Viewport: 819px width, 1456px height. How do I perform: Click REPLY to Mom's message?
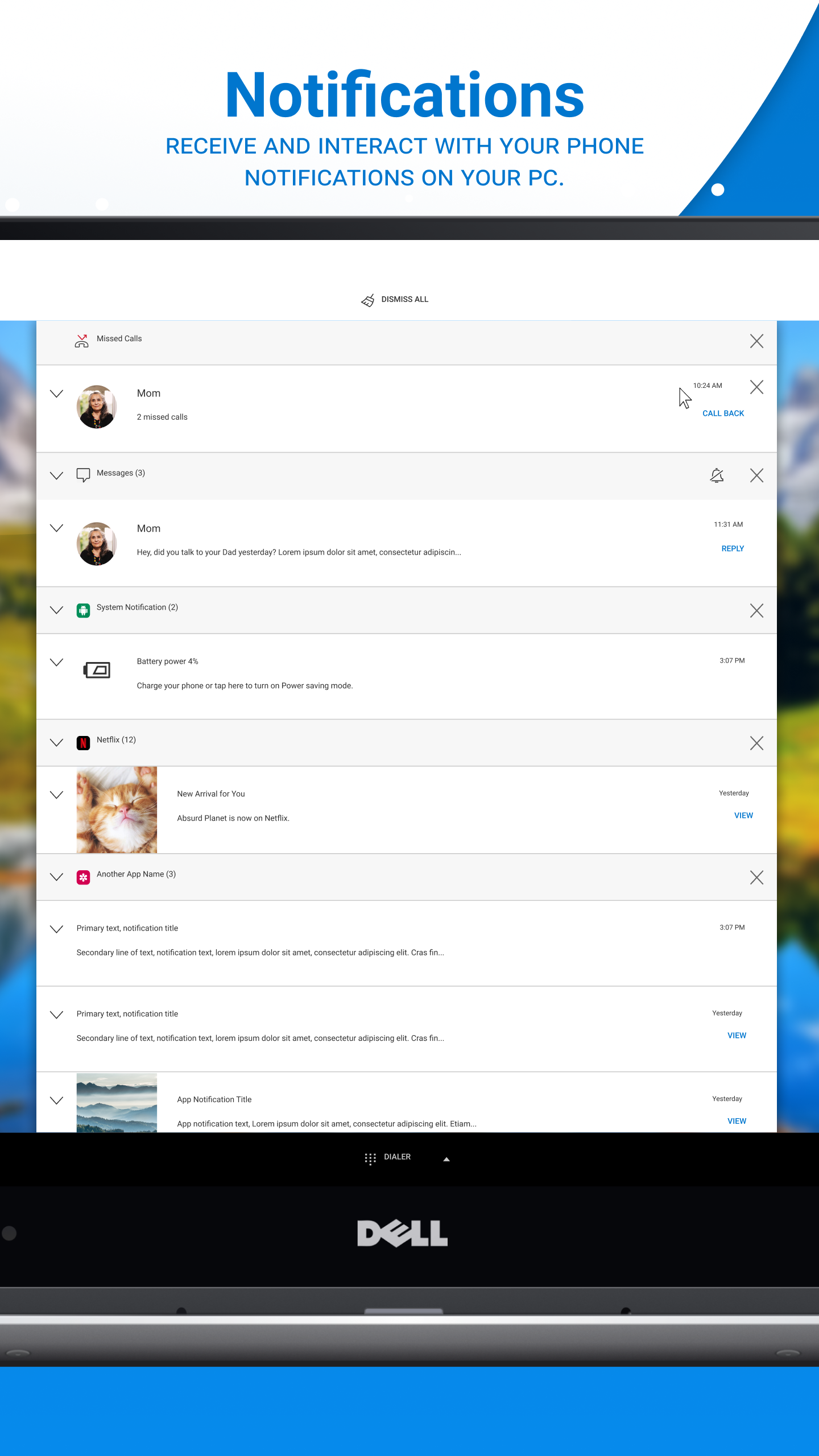(733, 549)
